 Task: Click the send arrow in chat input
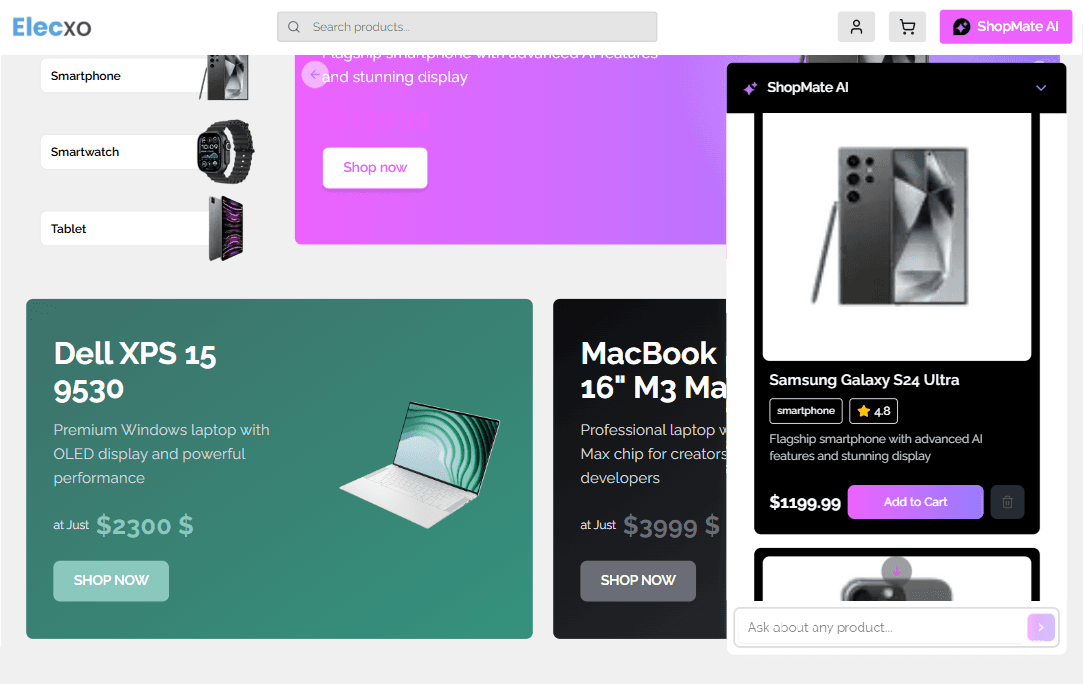1041,627
